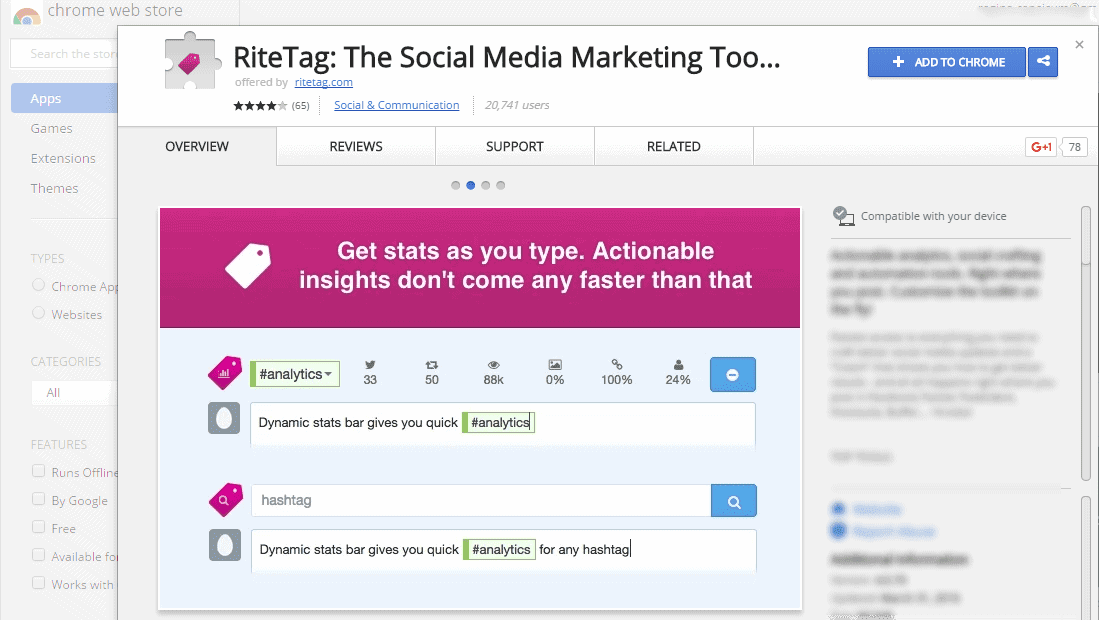1099x620 pixels.
Task: Open the #analytics hashtag dropdown
Action: (x=295, y=374)
